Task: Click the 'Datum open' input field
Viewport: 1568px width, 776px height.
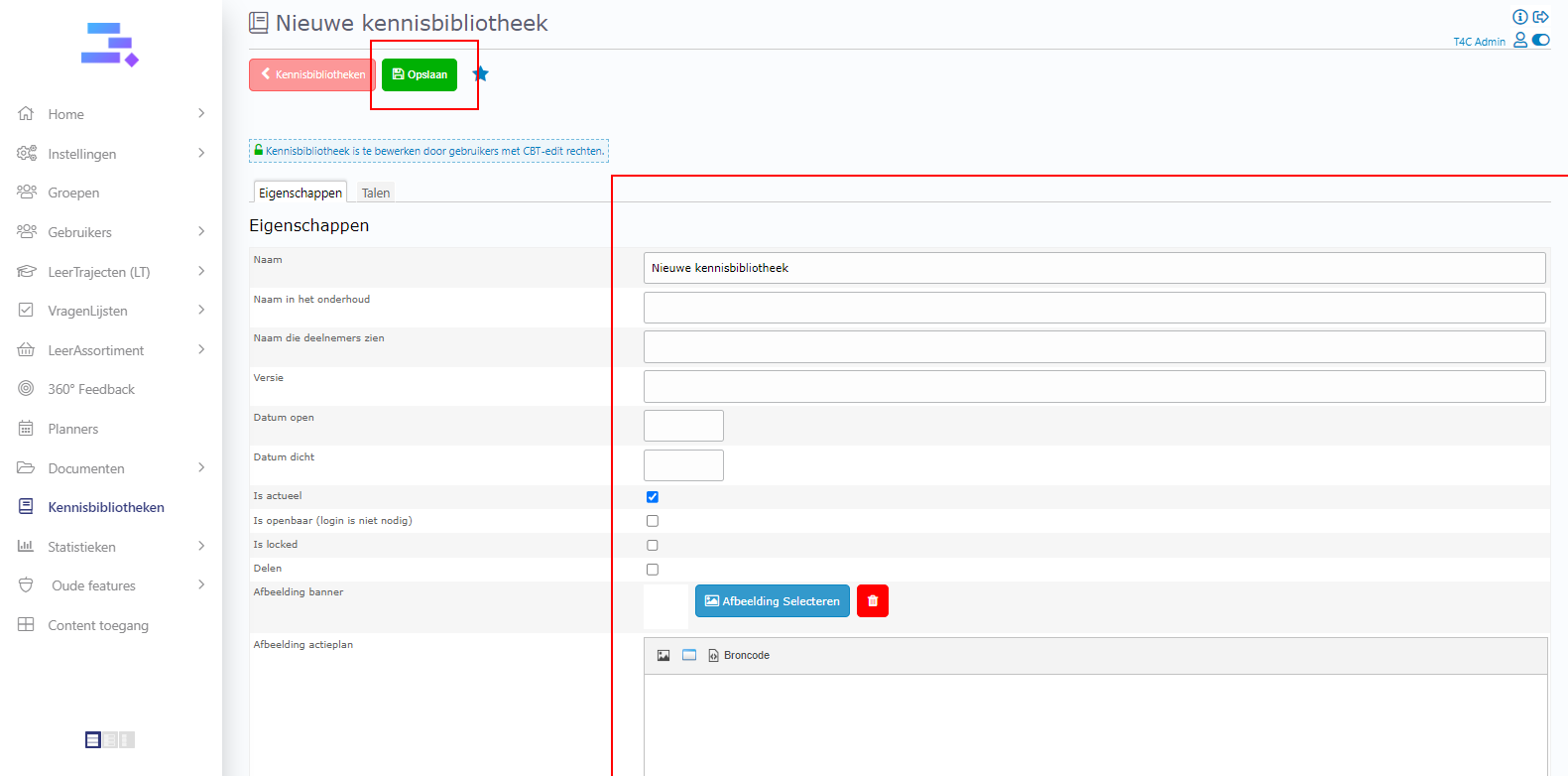Action: tap(683, 426)
